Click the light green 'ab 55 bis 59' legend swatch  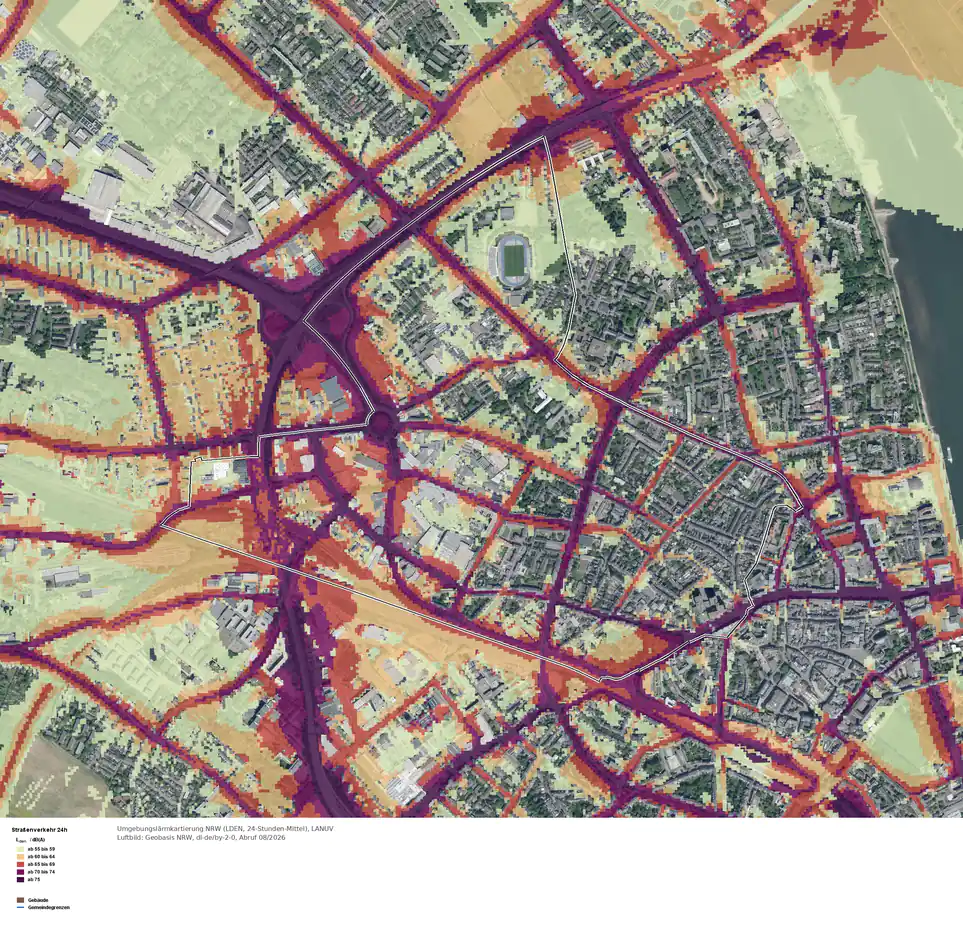[20, 849]
